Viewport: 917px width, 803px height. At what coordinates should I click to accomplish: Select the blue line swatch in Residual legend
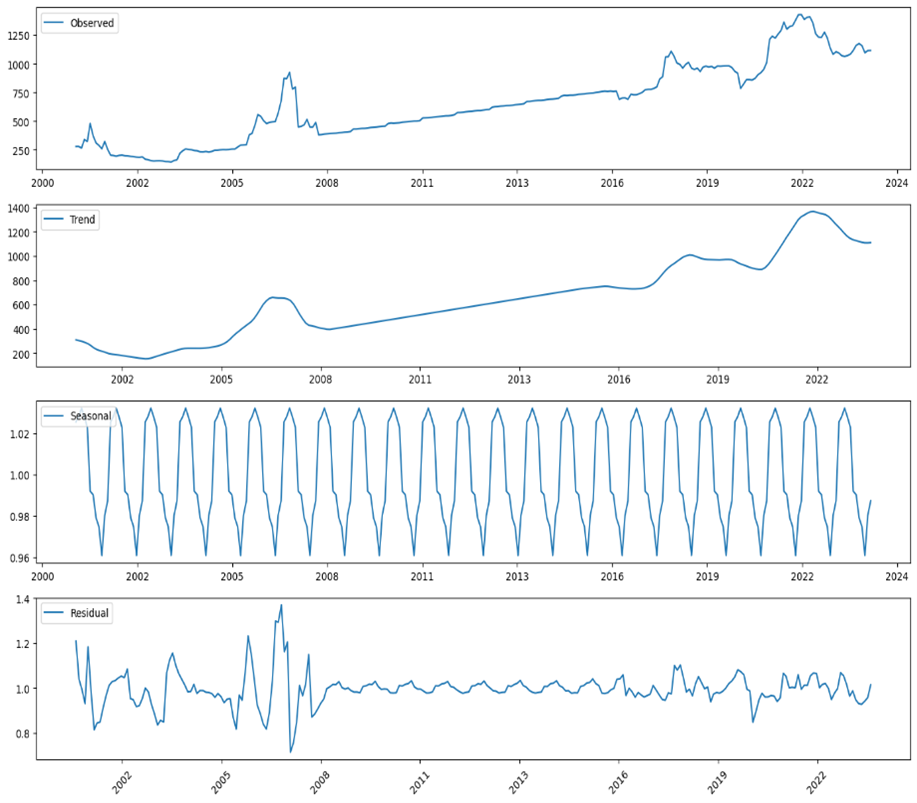[55, 612]
